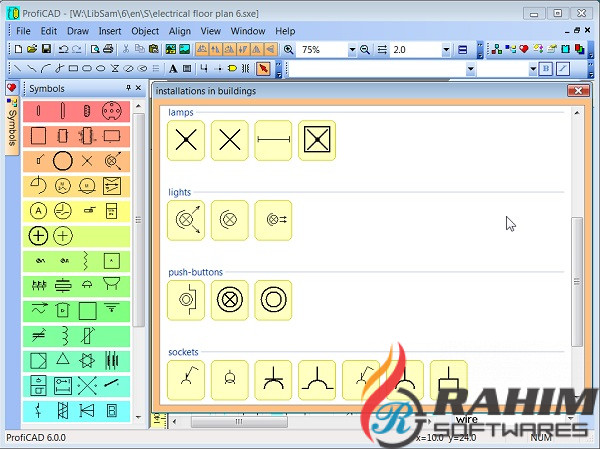The width and height of the screenshot is (600, 449).
Task: Activate the red selection arrow tool
Action: pos(263,69)
